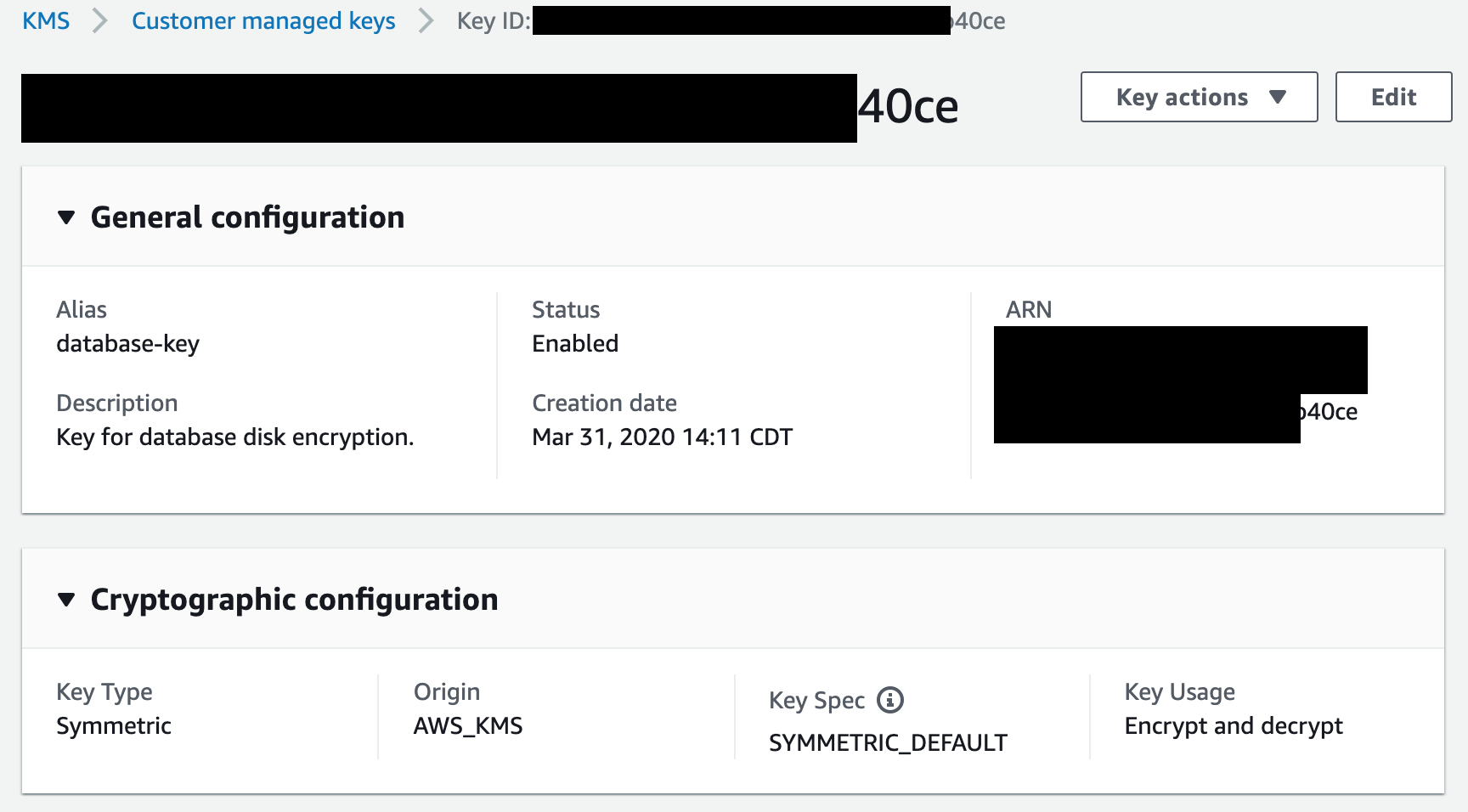Image resolution: width=1468 pixels, height=812 pixels.
Task: Select the AWS_KMS origin value
Action: pyautogui.click(x=468, y=725)
